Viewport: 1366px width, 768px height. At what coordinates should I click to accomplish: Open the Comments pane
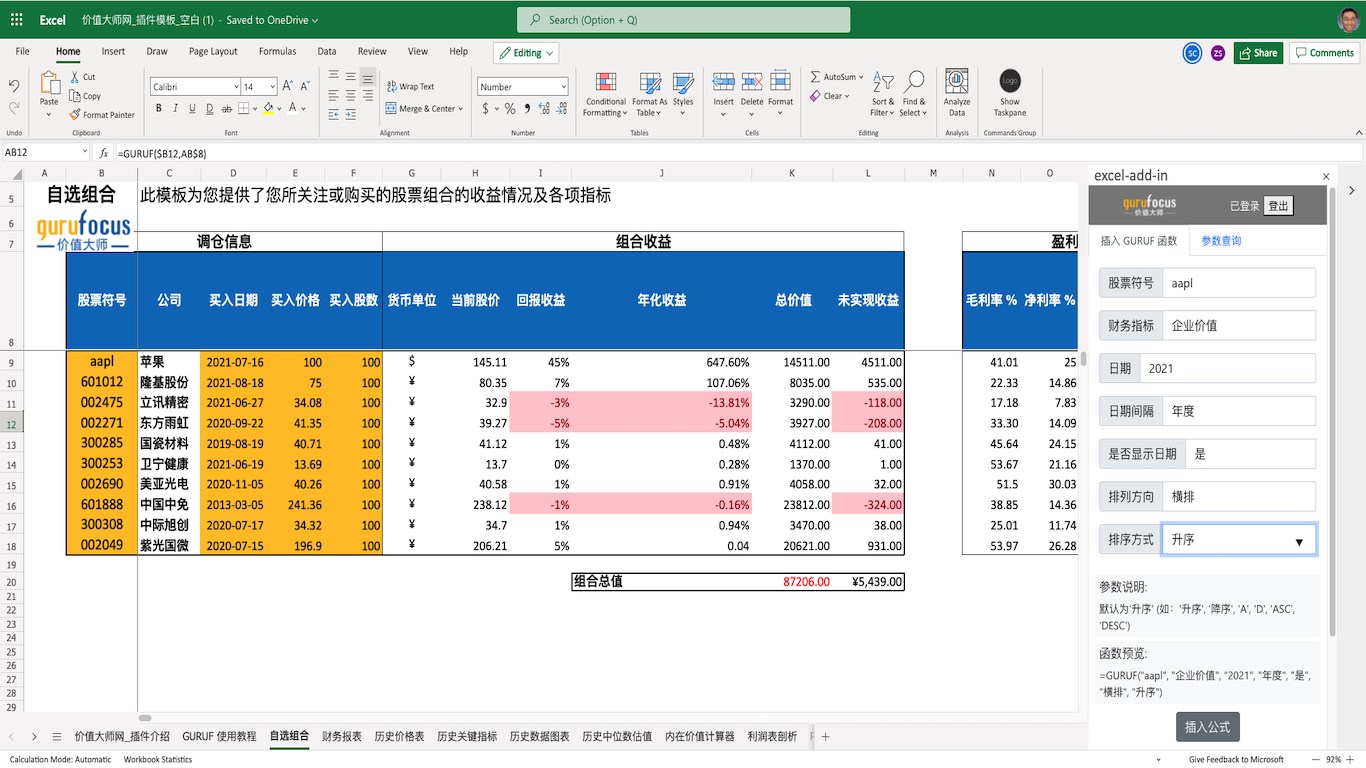tap(1324, 53)
